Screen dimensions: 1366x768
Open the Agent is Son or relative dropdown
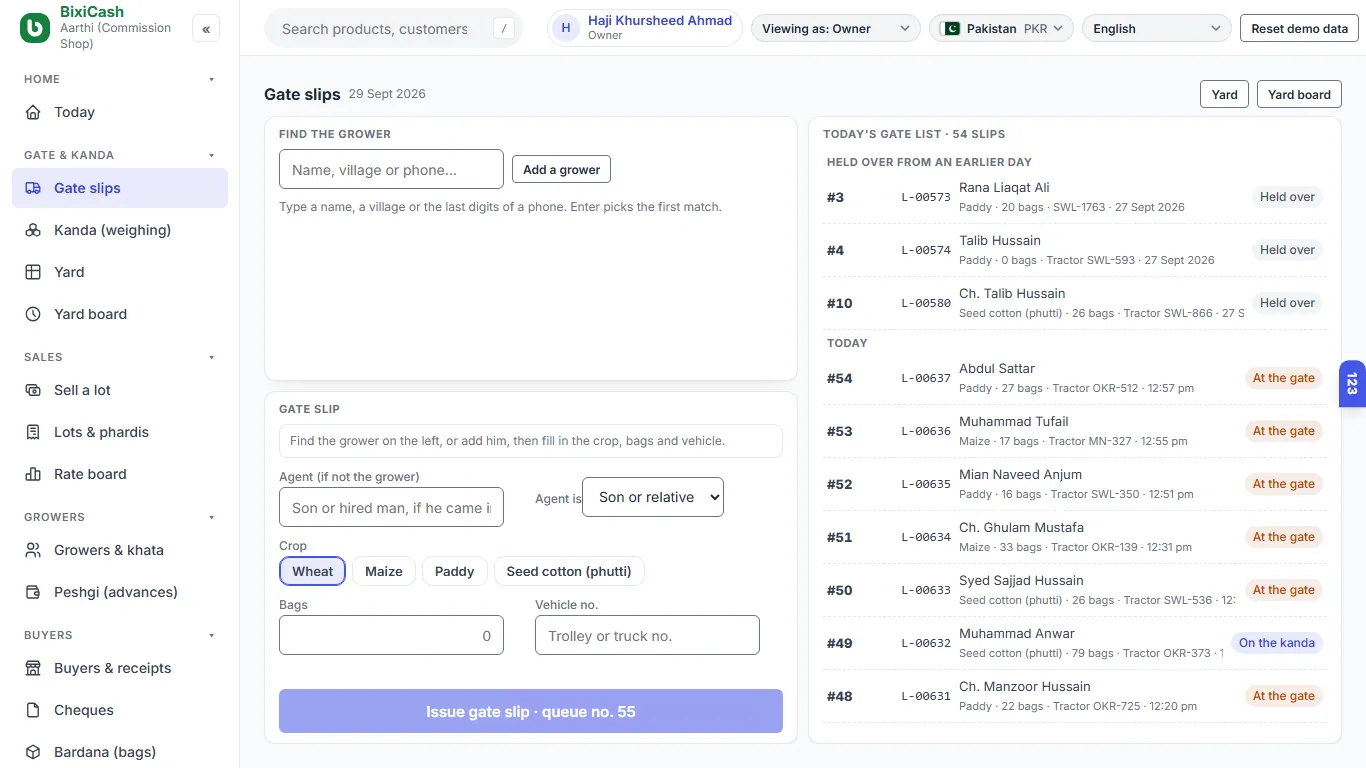pos(653,497)
